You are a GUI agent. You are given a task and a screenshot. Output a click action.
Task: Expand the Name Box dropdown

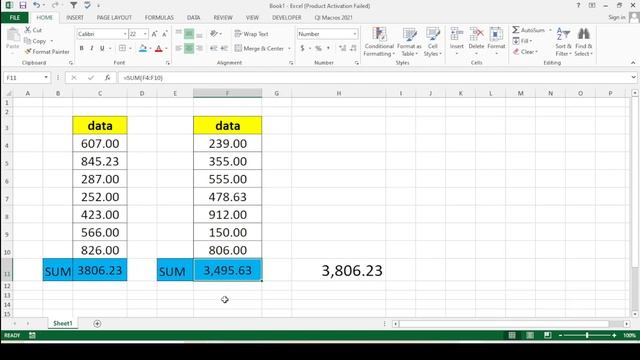(46, 78)
